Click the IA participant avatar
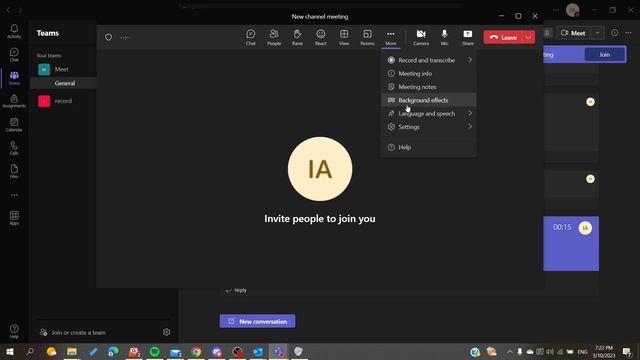640x360 pixels. [x=320, y=169]
